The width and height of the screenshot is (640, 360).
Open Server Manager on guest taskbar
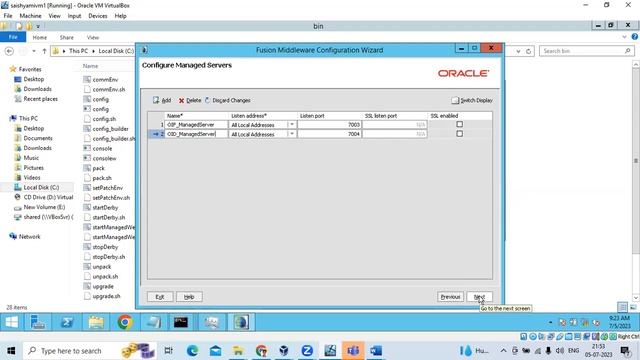point(38,322)
